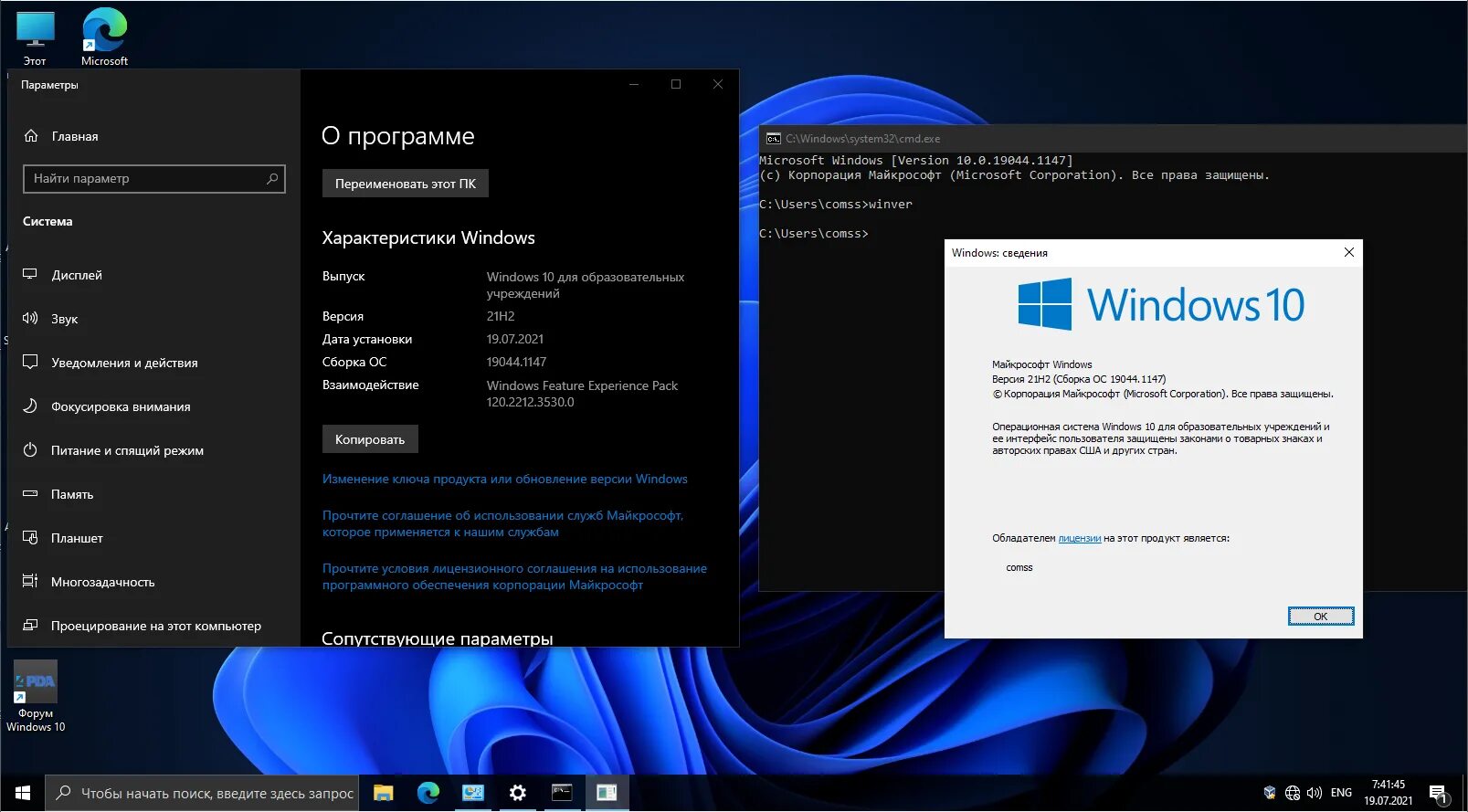Image resolution: width=1468 pixels, height=812 pixels.
Task: Click the ENG language indicator
Action: pos(1342,793)
